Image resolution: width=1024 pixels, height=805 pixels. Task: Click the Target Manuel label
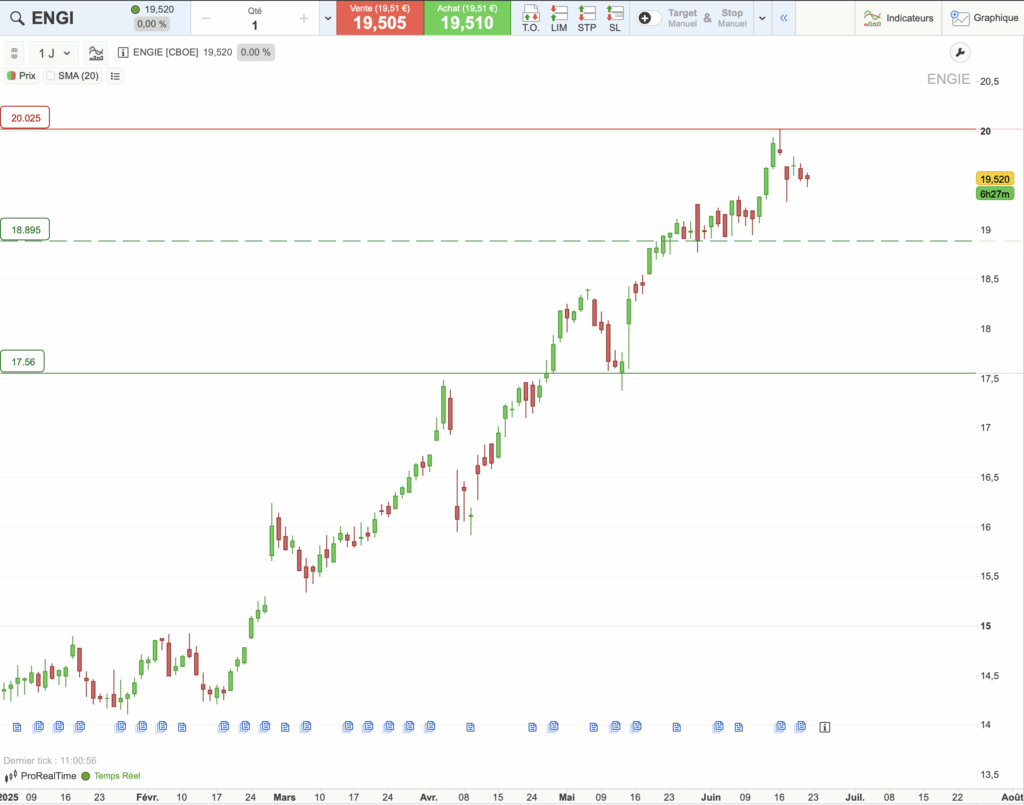tap(682, 18)
